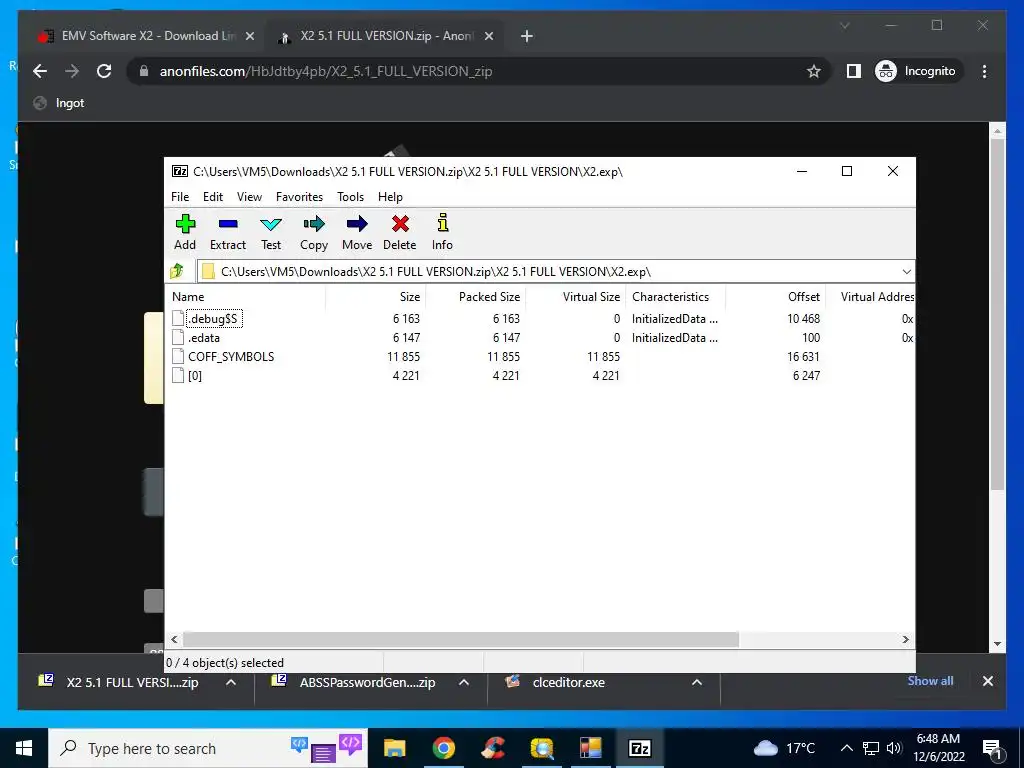
Task: Click the red Delete toolbar icon
Action: click(x=400, y=232)
